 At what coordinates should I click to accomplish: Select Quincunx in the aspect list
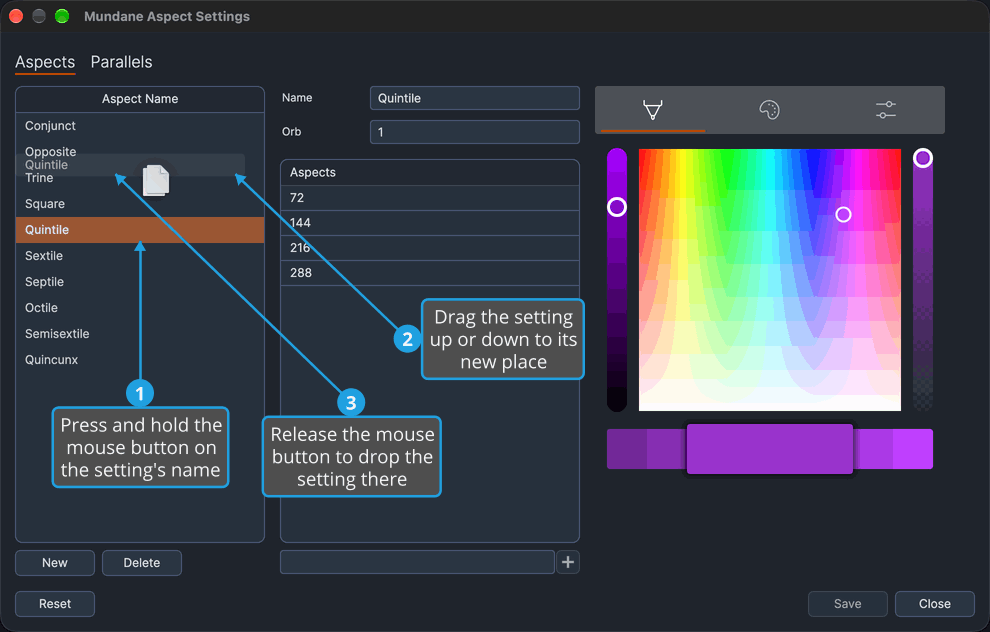coord(140,359)
